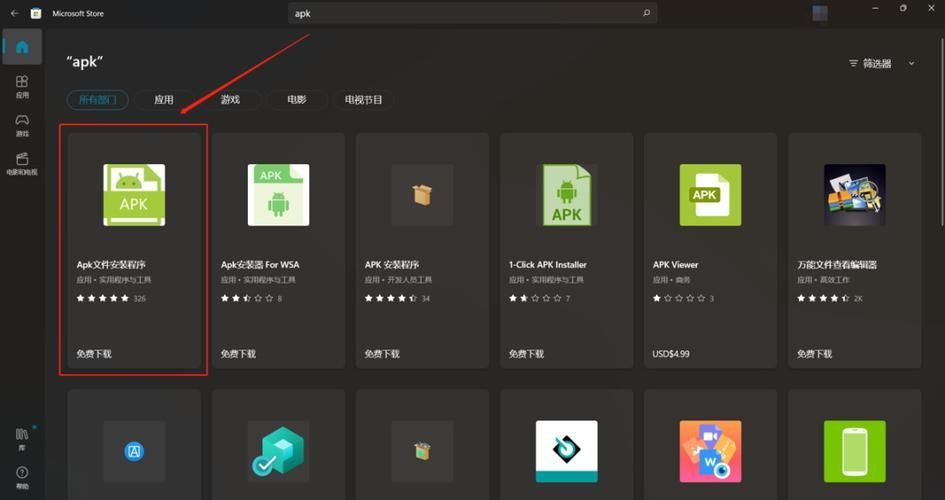Click the Apk安装器 For WSA title text
This screenshot has width=945, height=500.
point(260,264)
